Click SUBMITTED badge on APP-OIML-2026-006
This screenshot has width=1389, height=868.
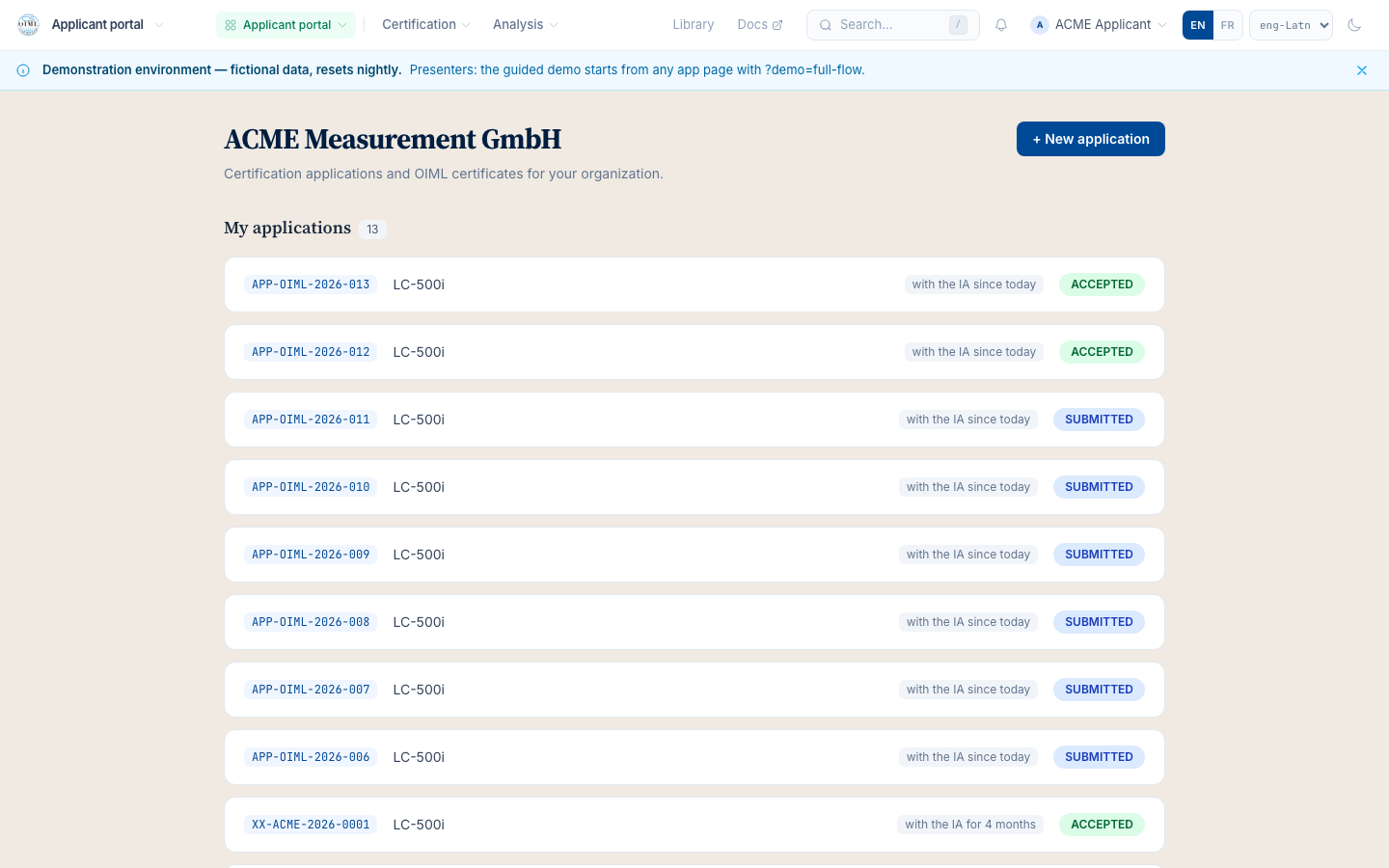click(1099, 757)
